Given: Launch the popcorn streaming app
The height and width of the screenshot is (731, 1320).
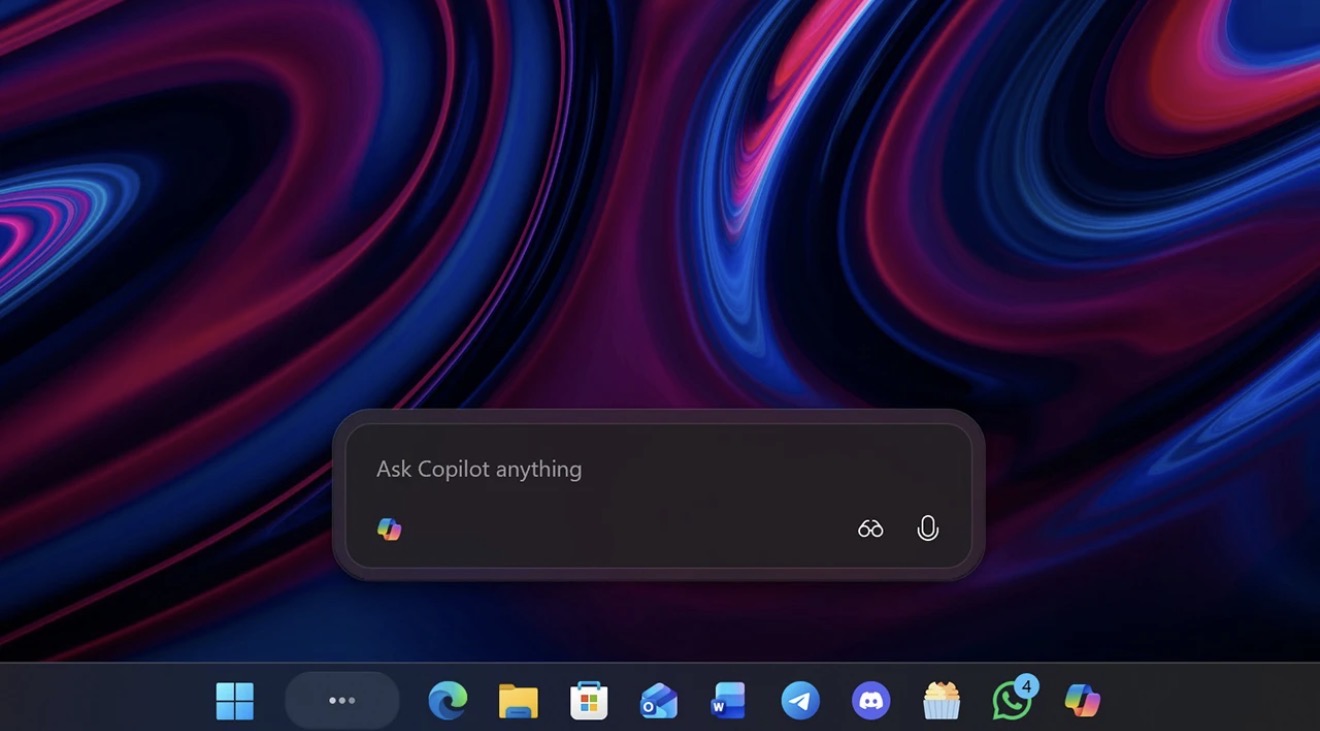Looking at the screenshot, I should pos(942,700).
